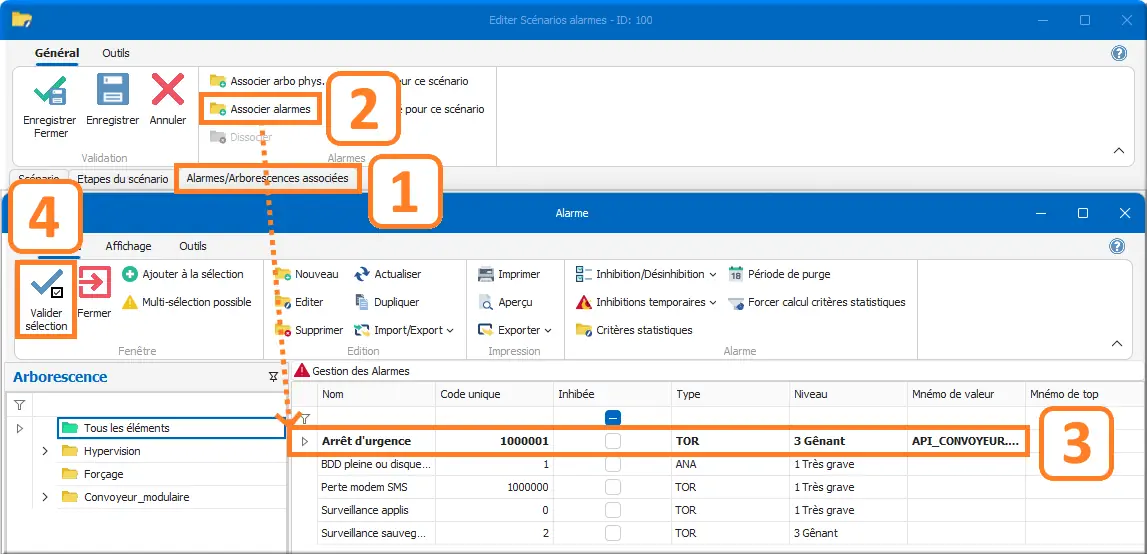The height and width of the screenshot is (554, 1147).
Task: Open Import/Export dropdown
Action: coord(404,330)
